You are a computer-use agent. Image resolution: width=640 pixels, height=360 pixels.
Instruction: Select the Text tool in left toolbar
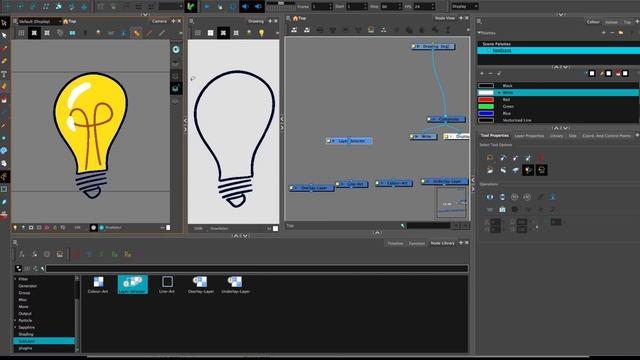[x=4, y=74]
